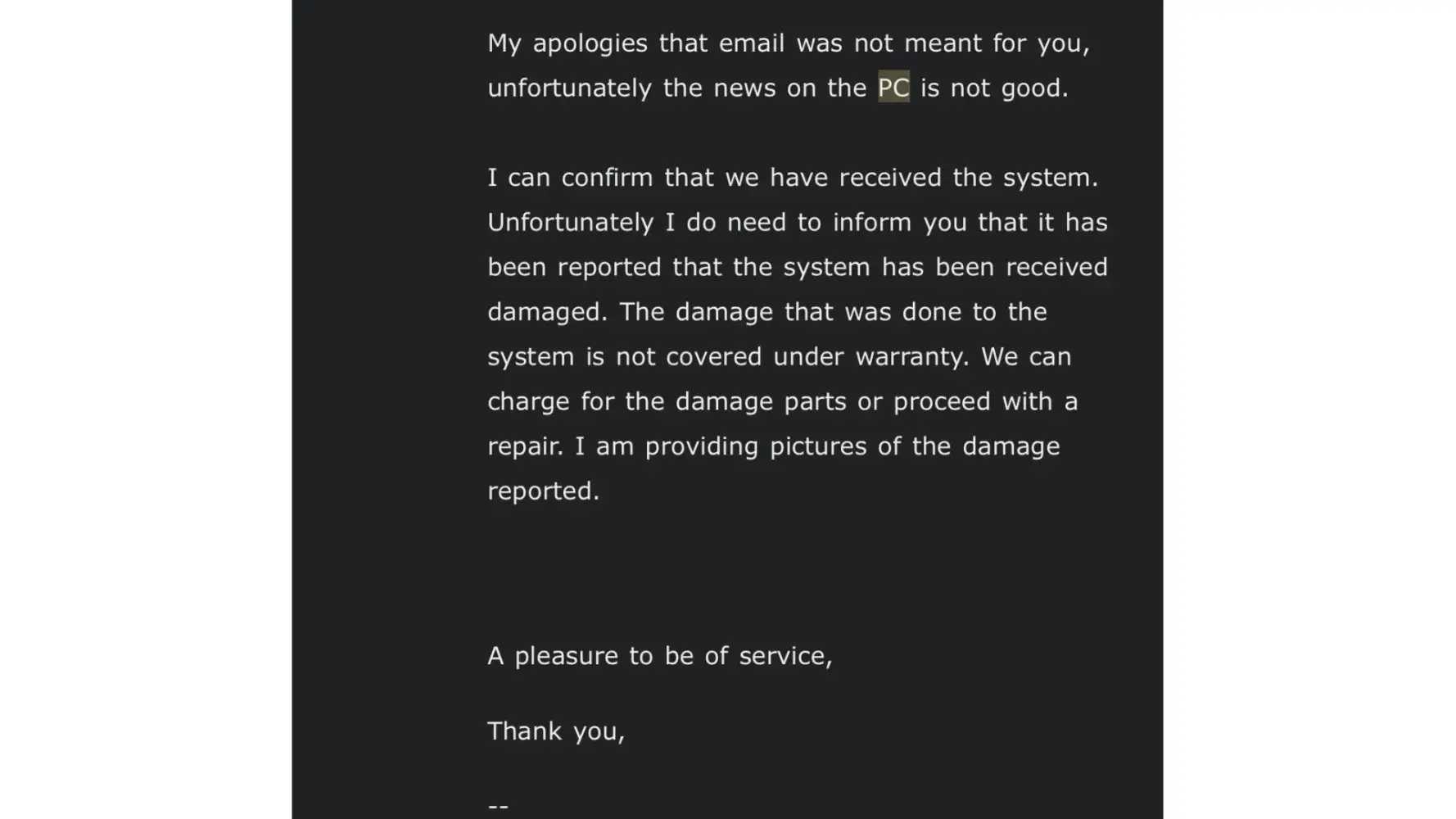Click the words "We can" after warranty

click(1026, 357)
